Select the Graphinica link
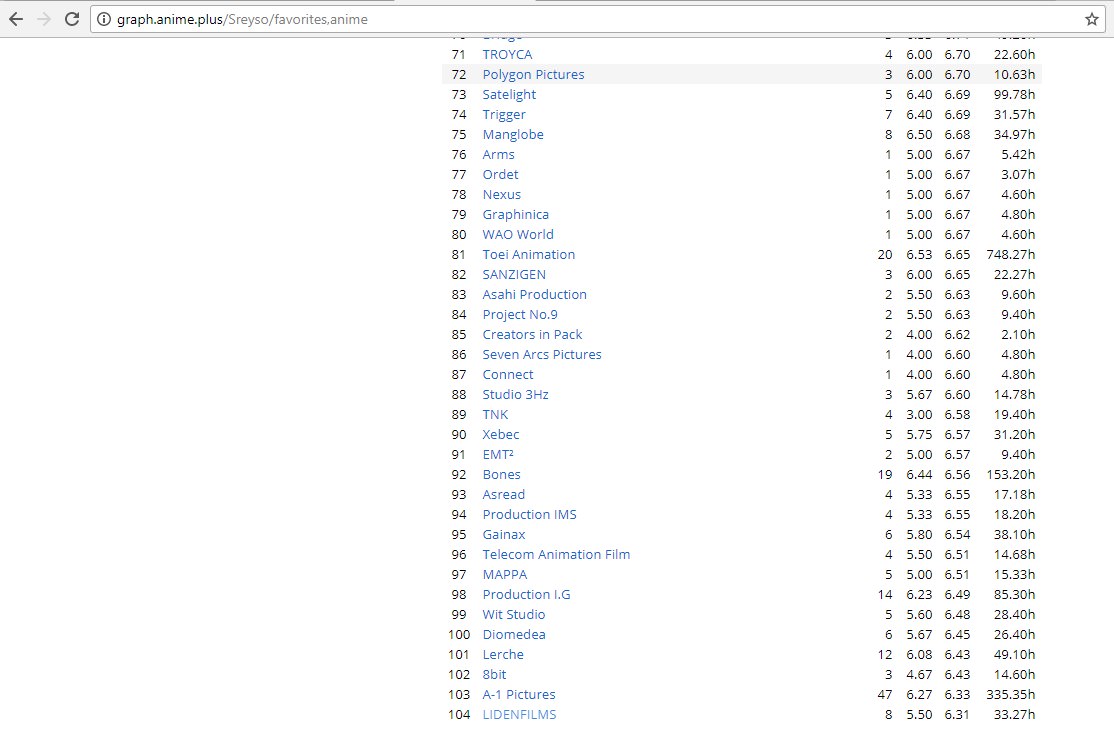 tap(516, 214)
